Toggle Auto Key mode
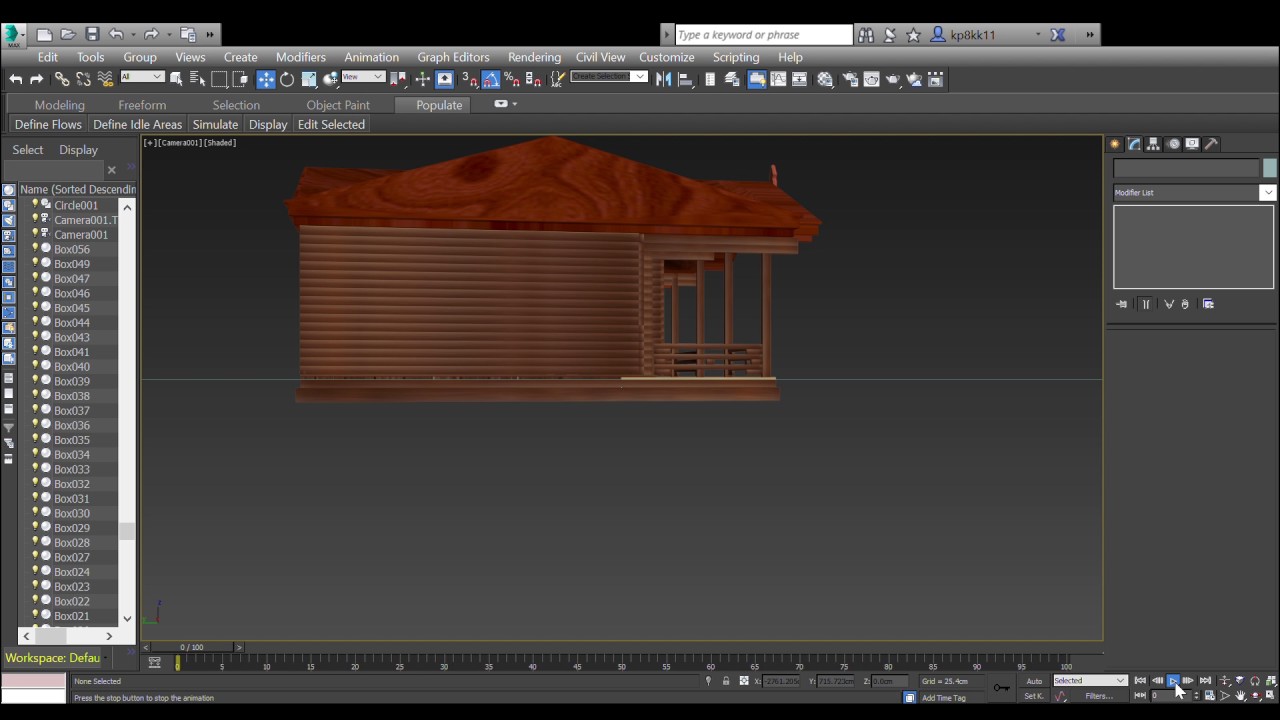 click(1034, 681)
